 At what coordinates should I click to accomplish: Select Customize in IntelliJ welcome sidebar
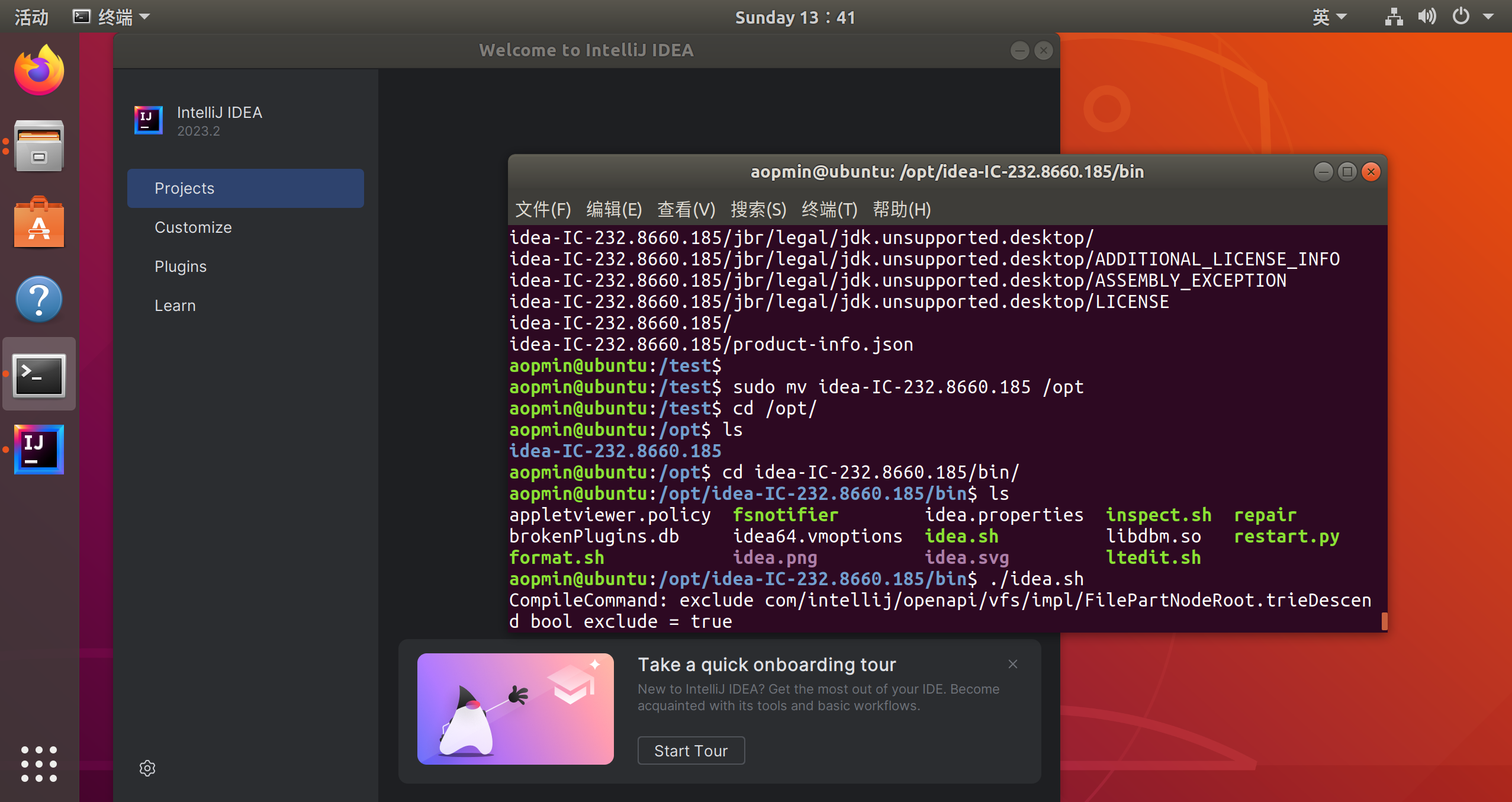click(x=246, y=227)
